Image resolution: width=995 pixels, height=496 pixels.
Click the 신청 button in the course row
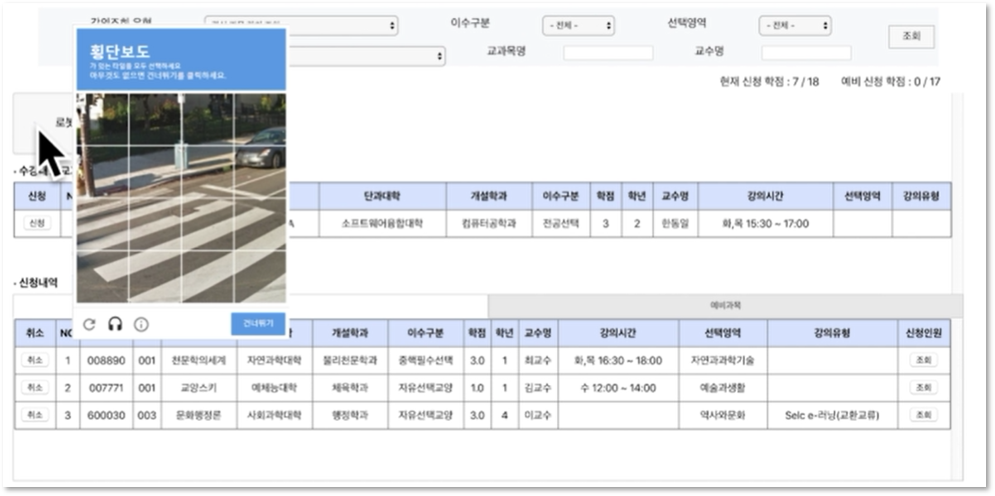(x=37, y=223)
